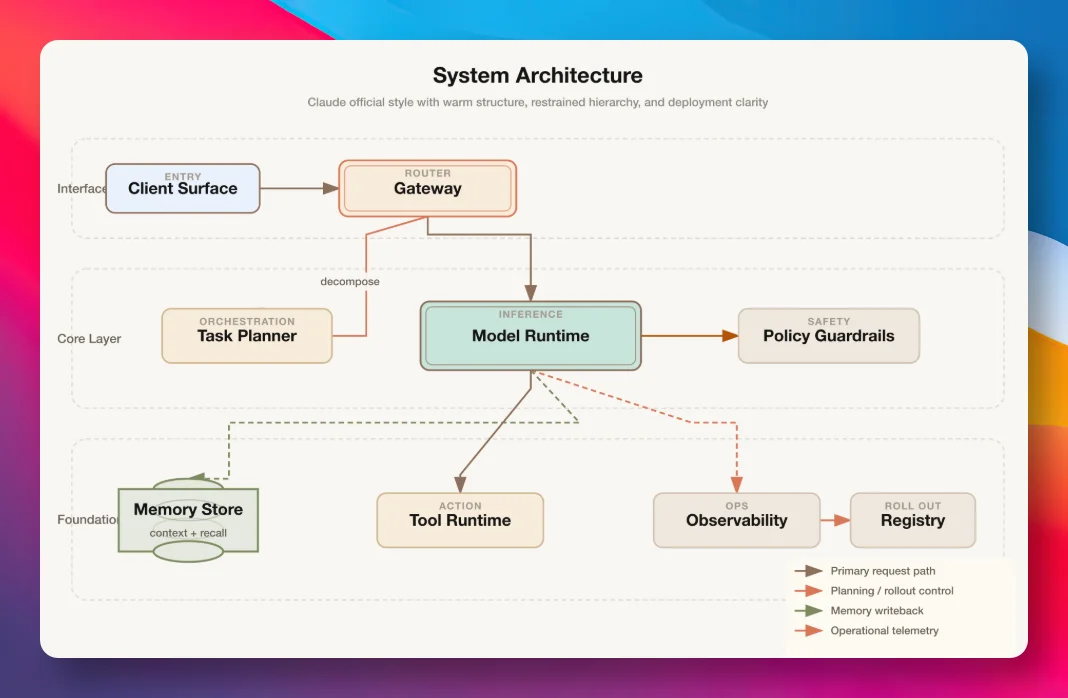The height and width of the screenshot is (698, 1068).
Task: Click the Planning / rollout control legend arrow
Action: tap(809, 590)
